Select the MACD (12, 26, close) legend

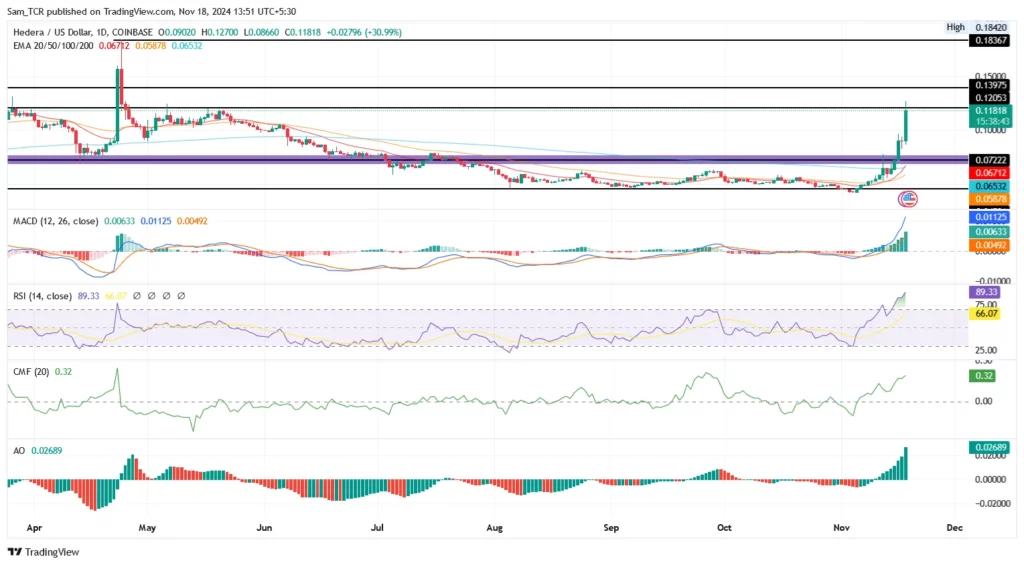click(56, 221)
